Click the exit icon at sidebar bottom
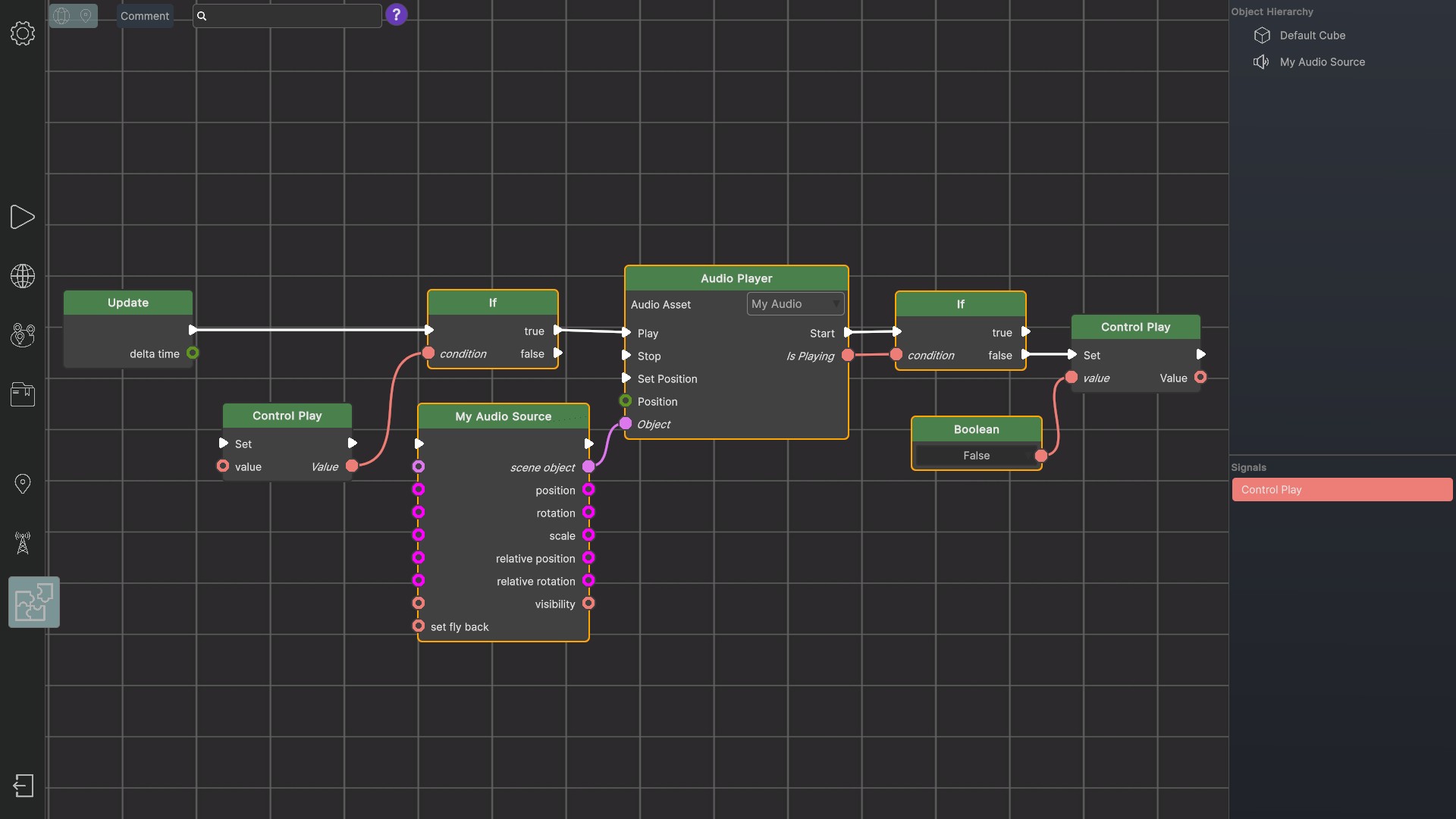Viewport: 1456px width, 819px height. (24, 786)
